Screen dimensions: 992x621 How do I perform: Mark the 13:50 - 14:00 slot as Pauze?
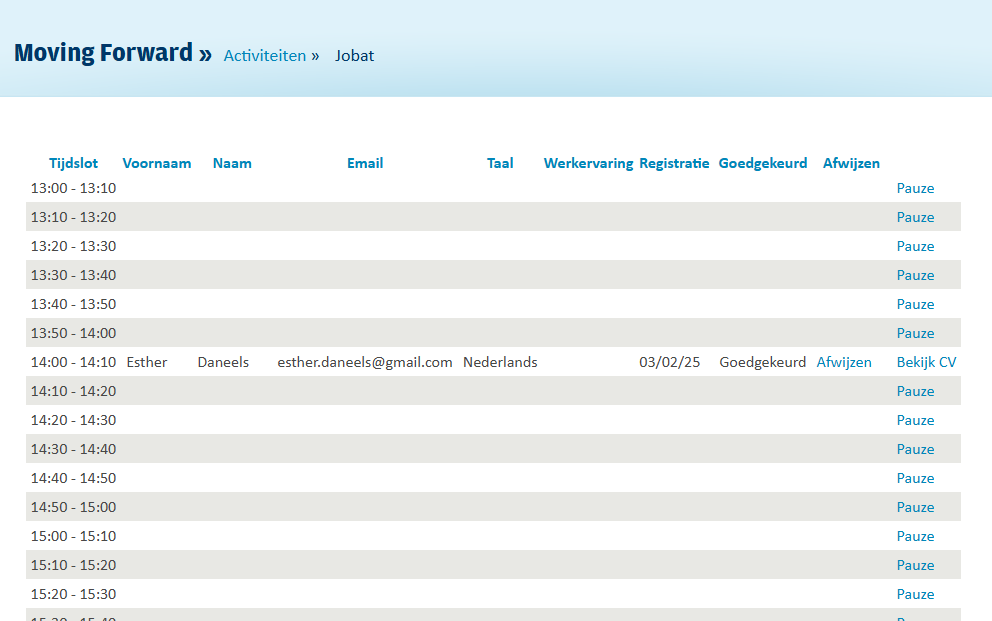coord(915,333)
